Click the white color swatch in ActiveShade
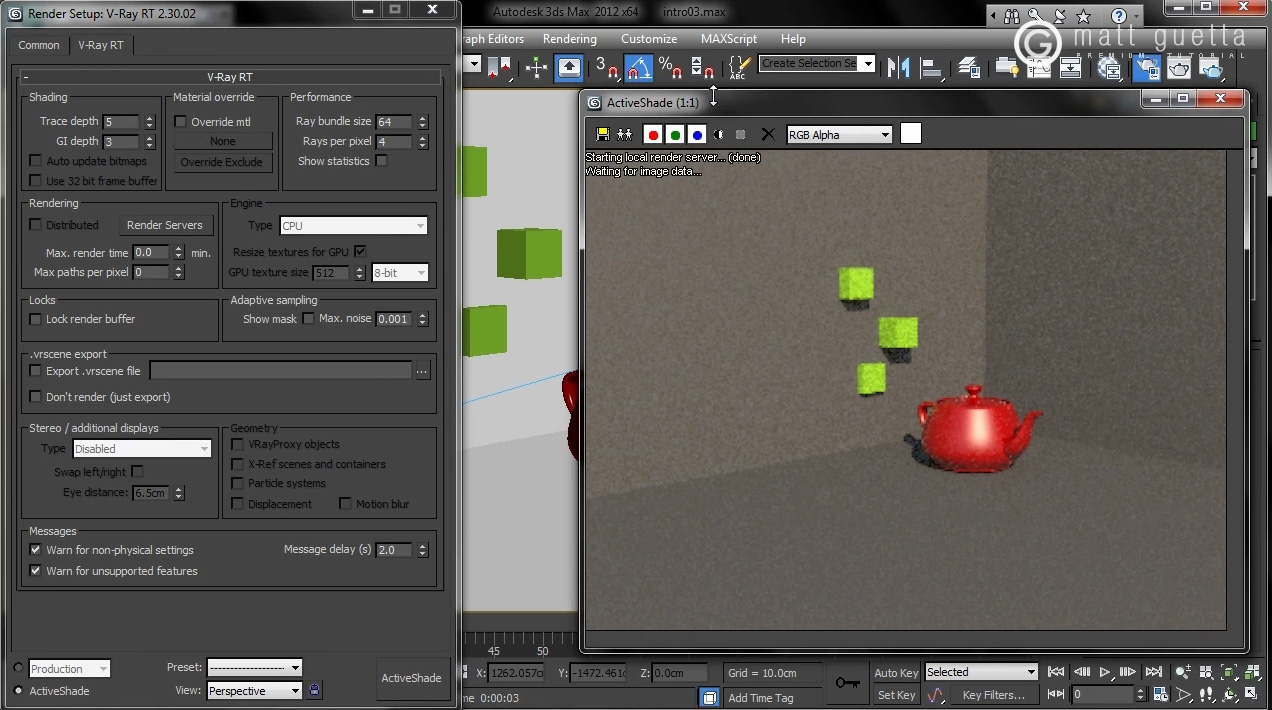 point(910,134)
